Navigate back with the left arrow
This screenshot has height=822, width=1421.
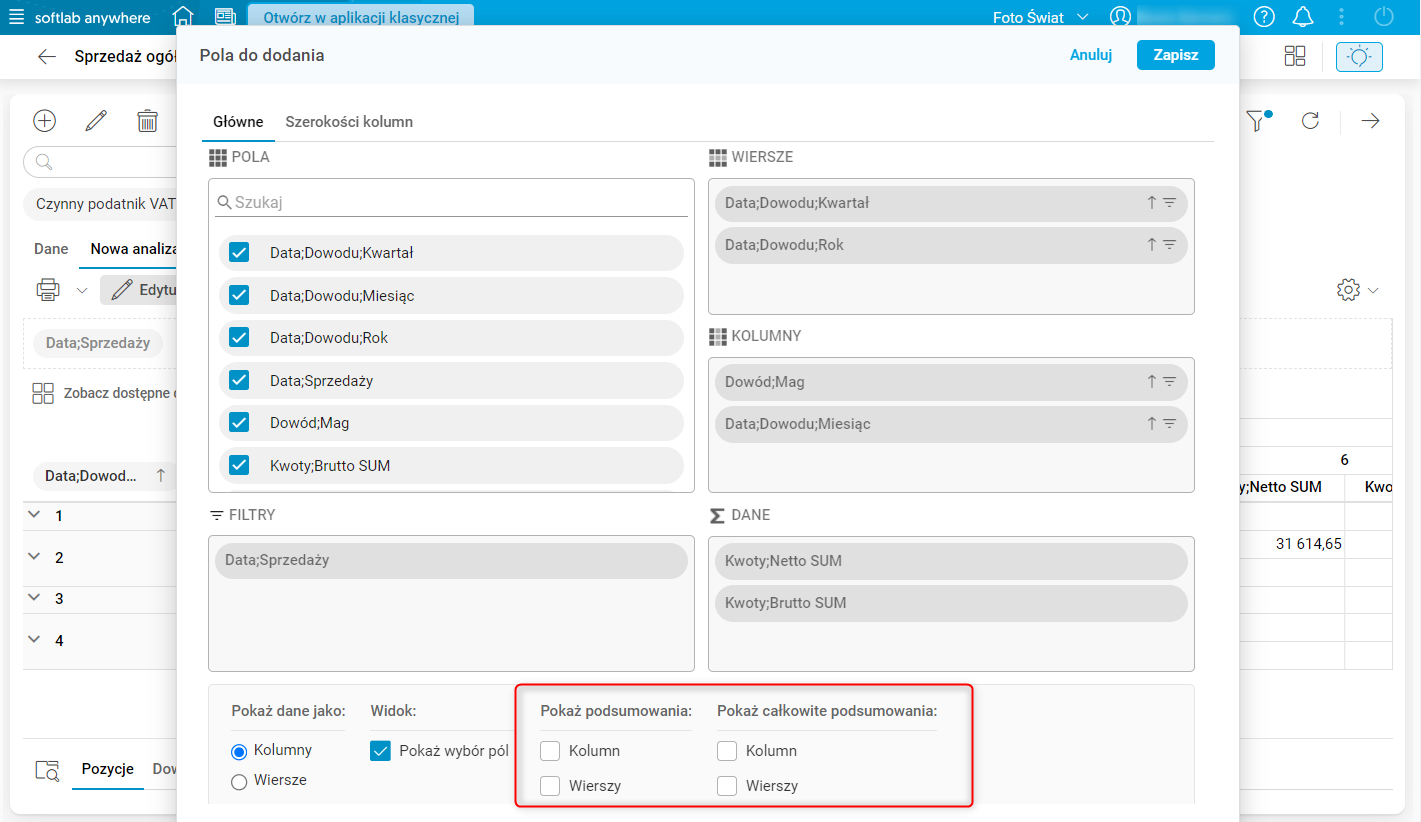point(47,56)
